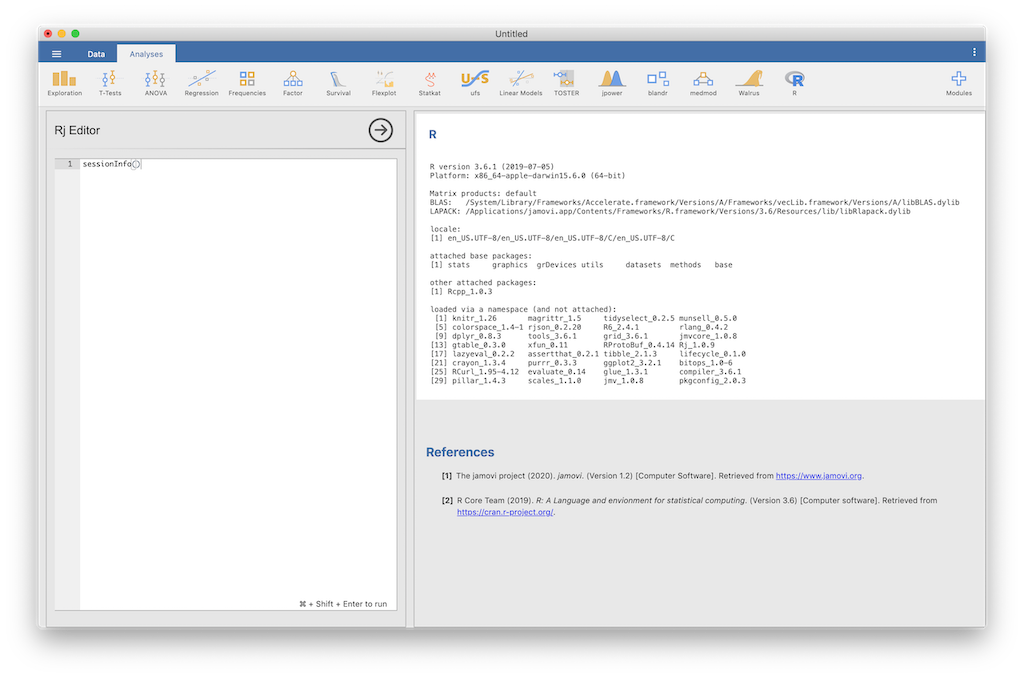
Task: Click the sessionInfo() code text
Action: (x=111, y=164)
